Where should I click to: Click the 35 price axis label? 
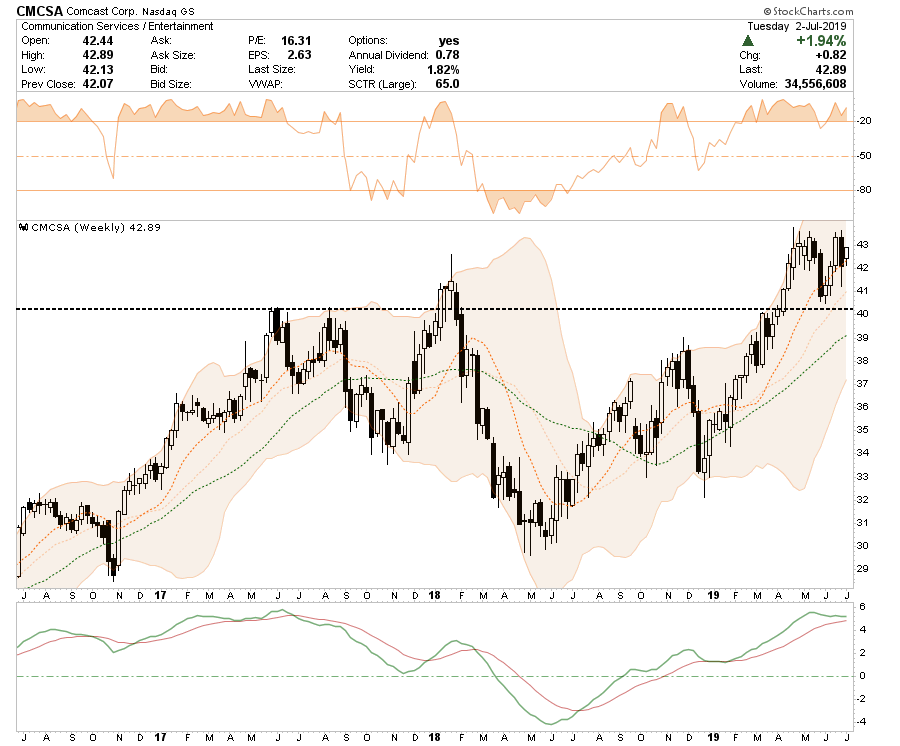862,430
